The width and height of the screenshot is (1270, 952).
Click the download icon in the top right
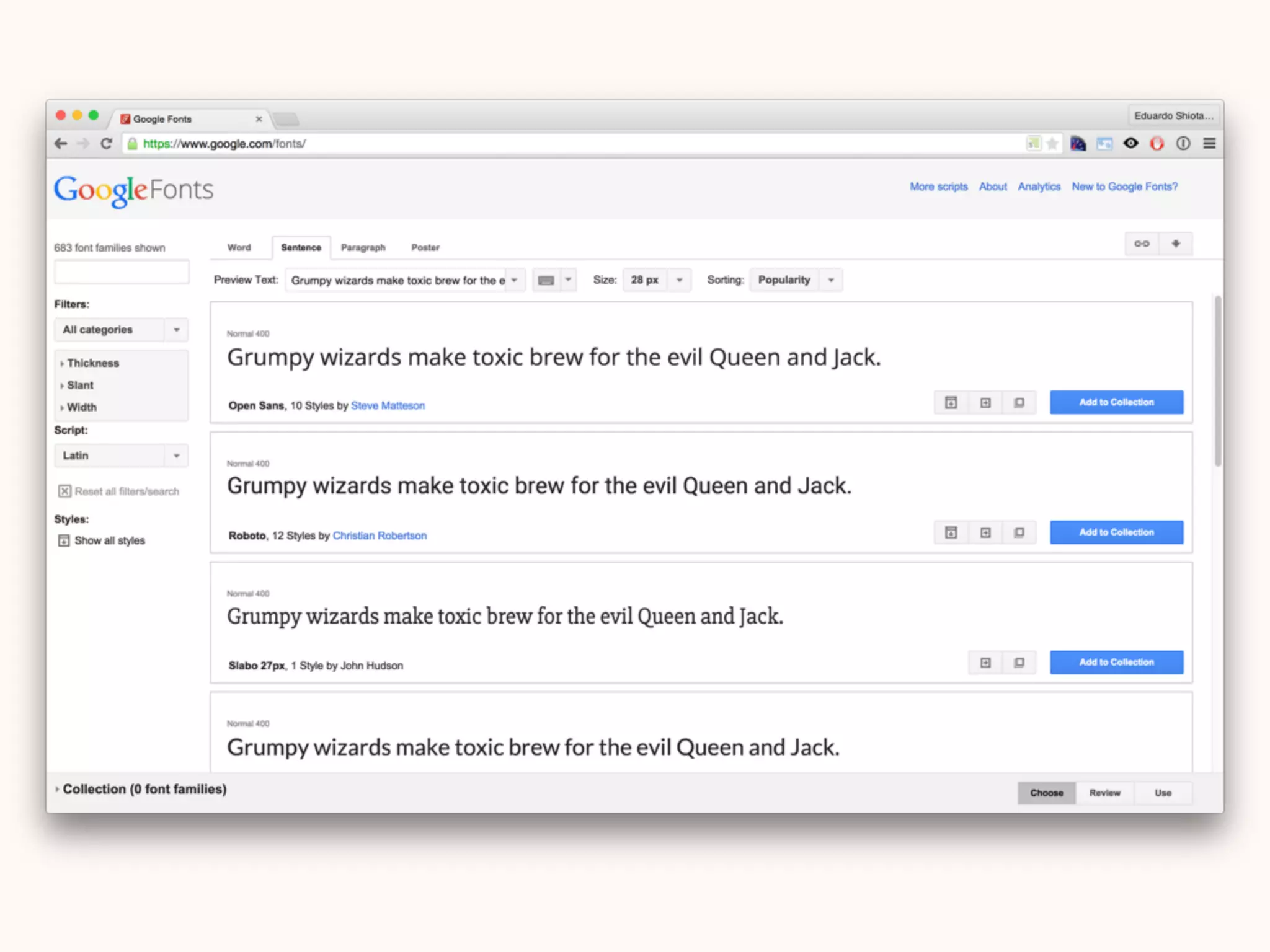click(x=1176, y=244)
